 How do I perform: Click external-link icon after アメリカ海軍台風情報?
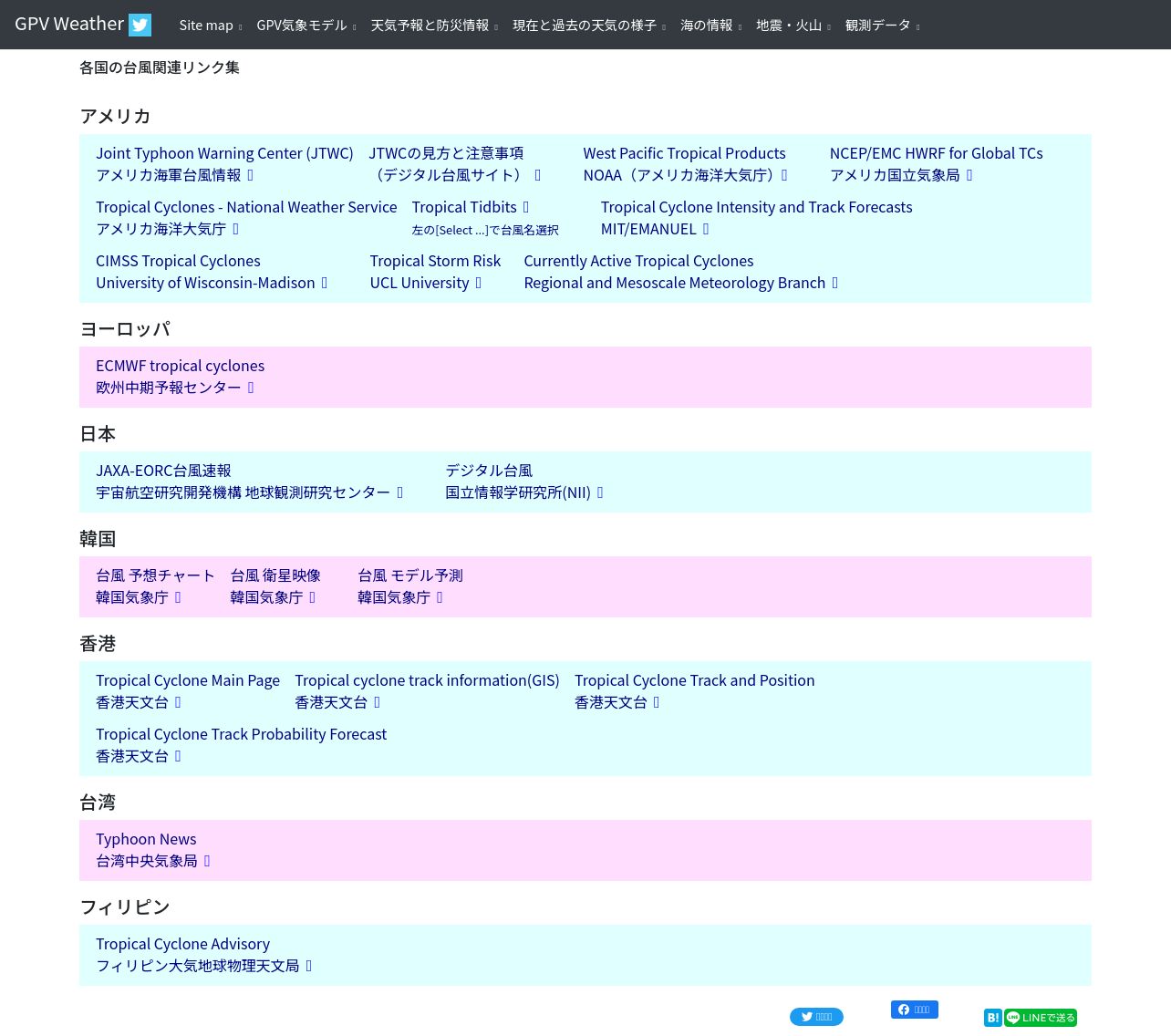[250, 175]
